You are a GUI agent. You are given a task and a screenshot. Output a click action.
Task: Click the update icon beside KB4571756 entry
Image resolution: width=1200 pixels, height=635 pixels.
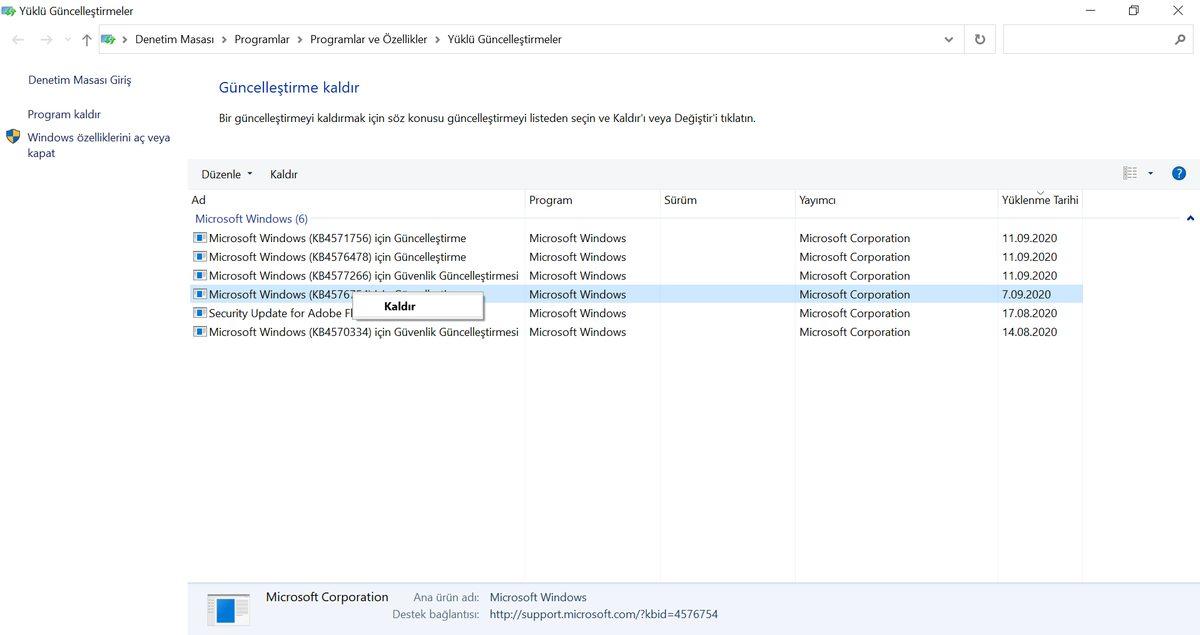(x=200, y=238)
